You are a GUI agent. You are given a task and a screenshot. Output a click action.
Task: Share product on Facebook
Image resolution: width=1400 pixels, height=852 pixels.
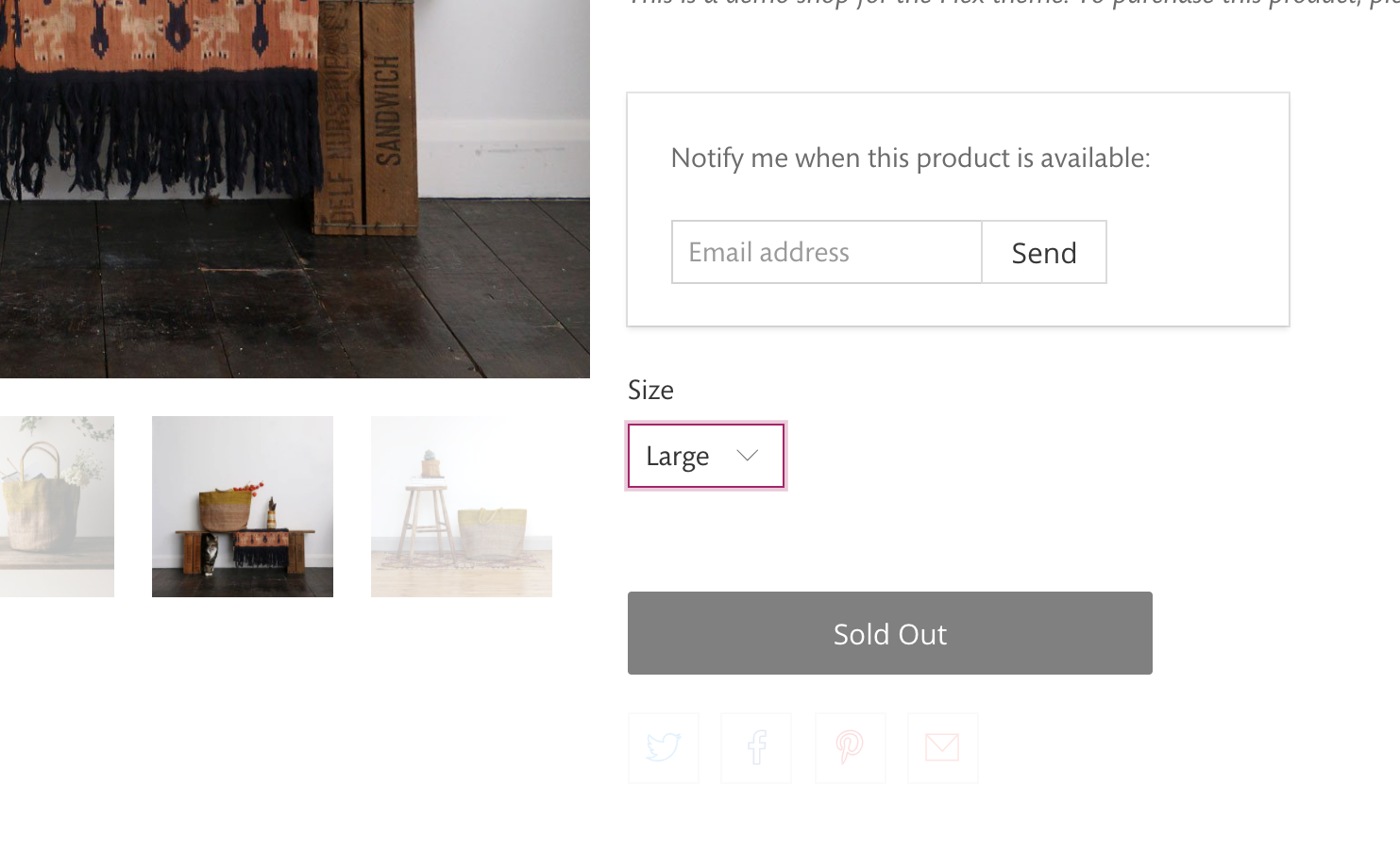coord(756,748)
